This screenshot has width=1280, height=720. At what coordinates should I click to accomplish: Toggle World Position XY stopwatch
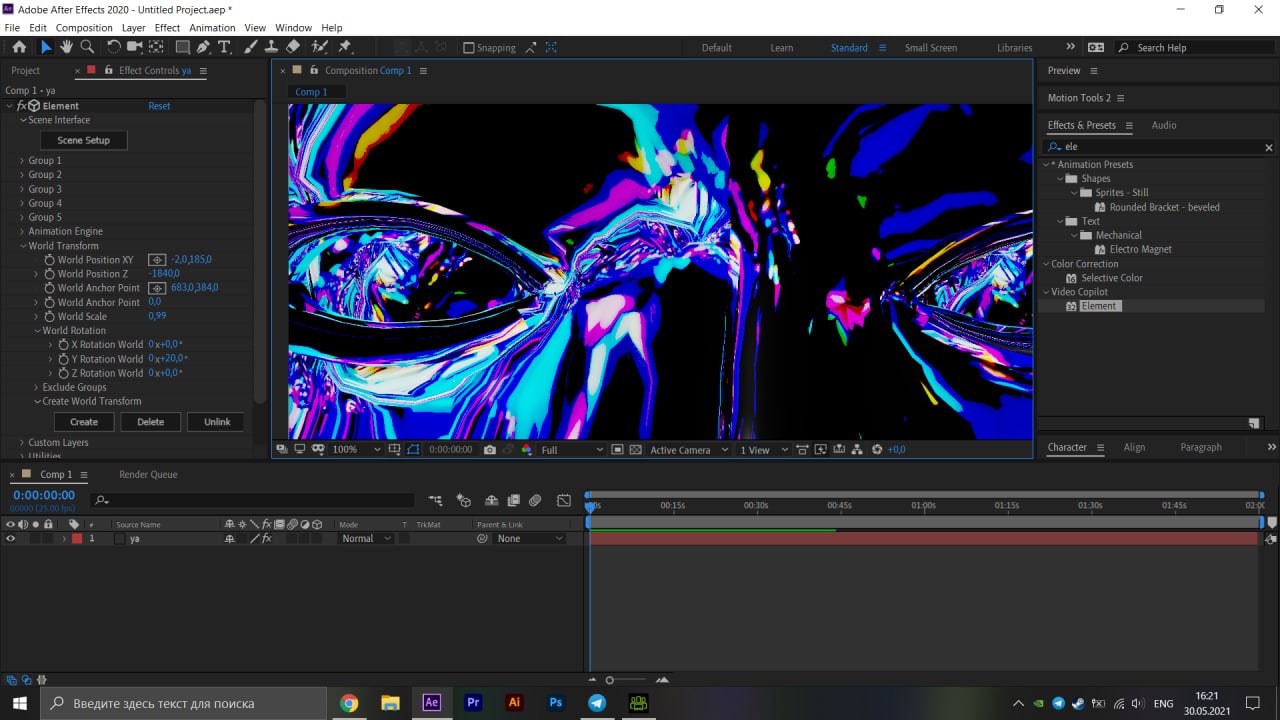[x=49, y=260]
